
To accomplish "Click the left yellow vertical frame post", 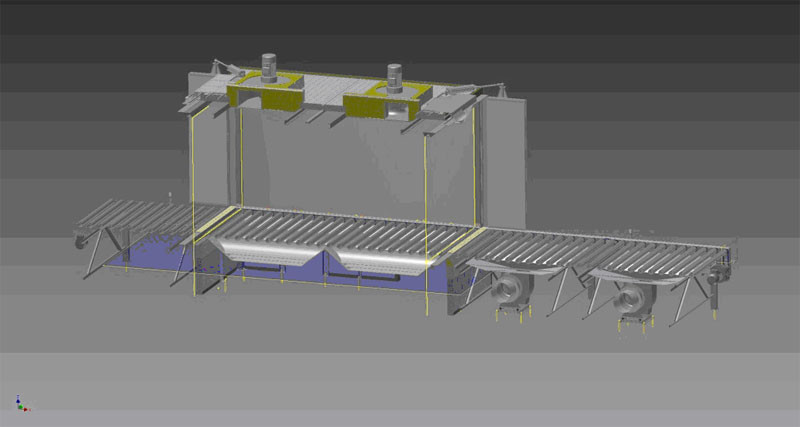I will 192,200.
